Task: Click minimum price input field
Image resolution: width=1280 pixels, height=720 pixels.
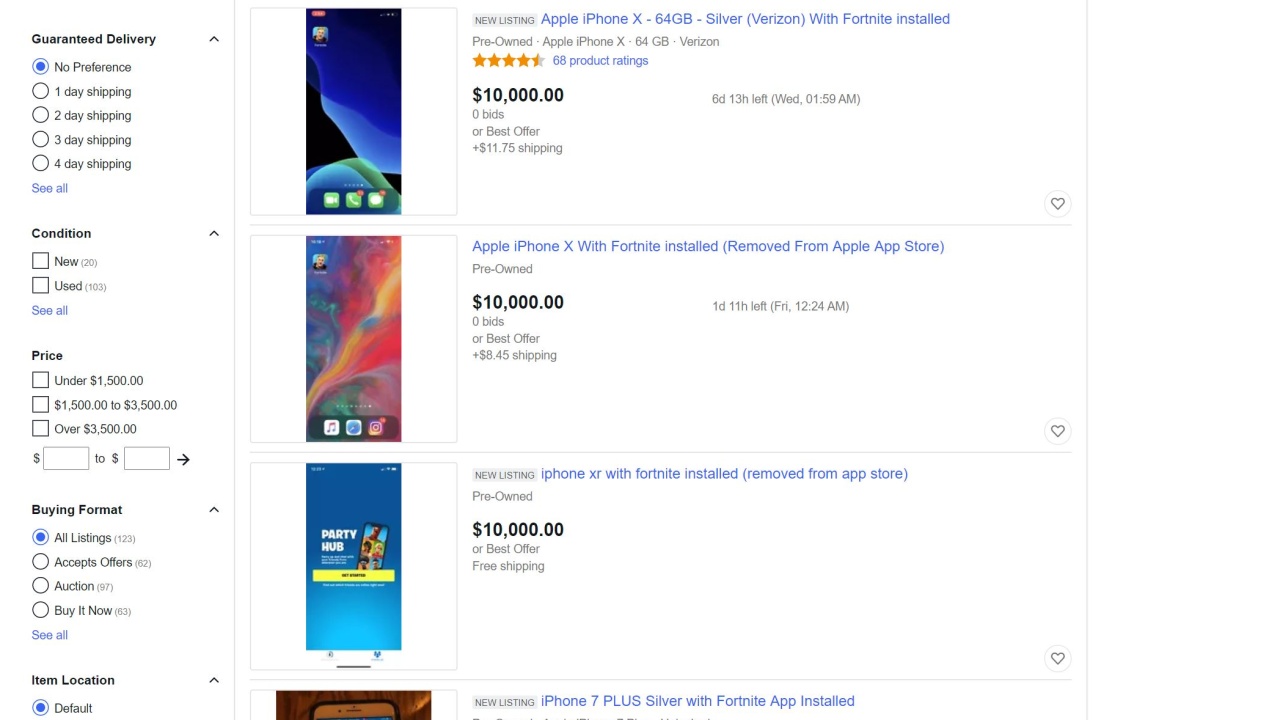Action: pyautogui.click(x=66, y=459)
